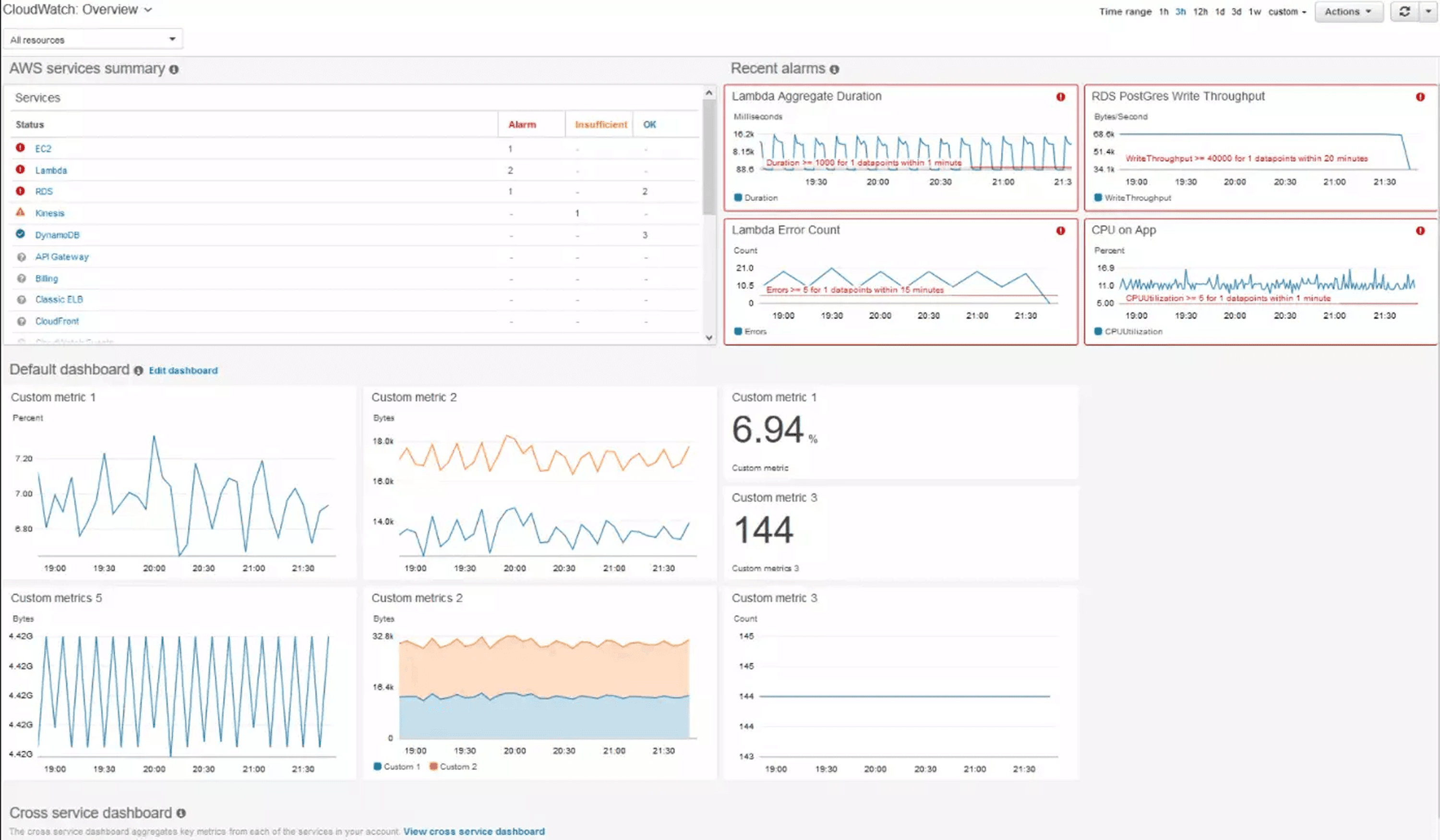Screen dimensions: 1440x840
Task: Click alarm icon on Lambda Aggregate Duration
Action: [x=1061, y=97]
